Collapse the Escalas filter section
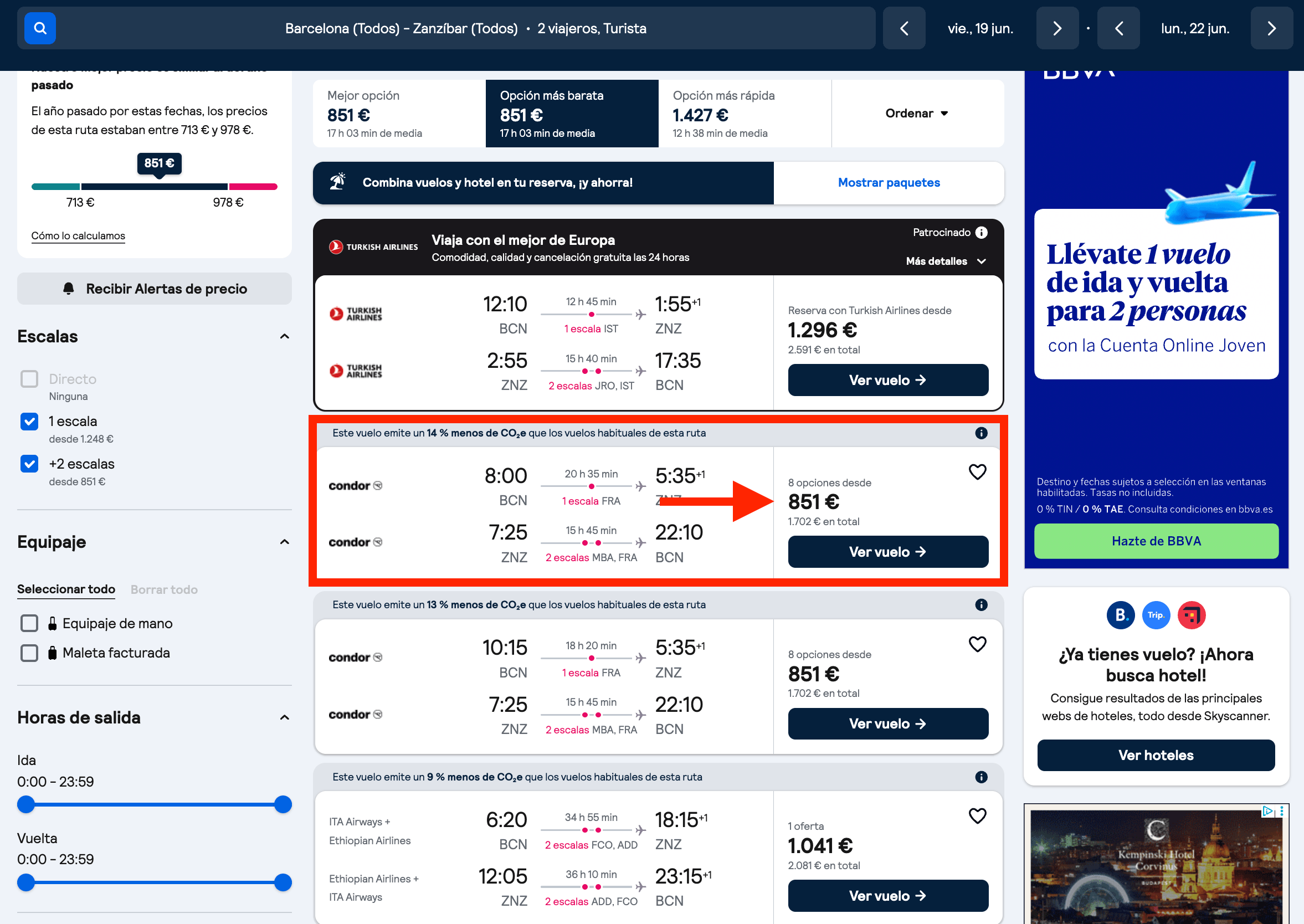The image size is (1304, 924). click(285, 336)
